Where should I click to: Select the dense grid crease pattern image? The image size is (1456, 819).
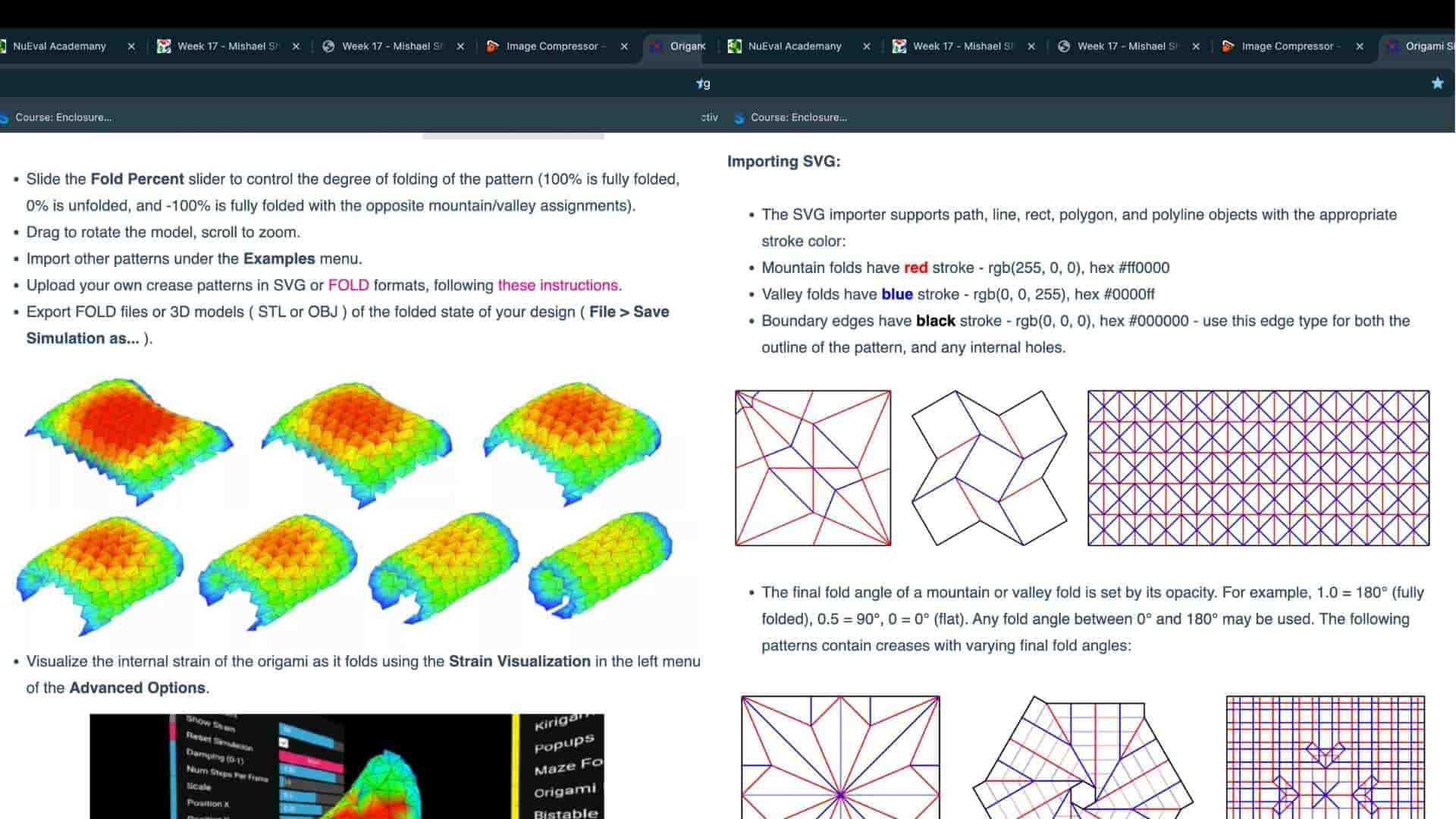1258,468
